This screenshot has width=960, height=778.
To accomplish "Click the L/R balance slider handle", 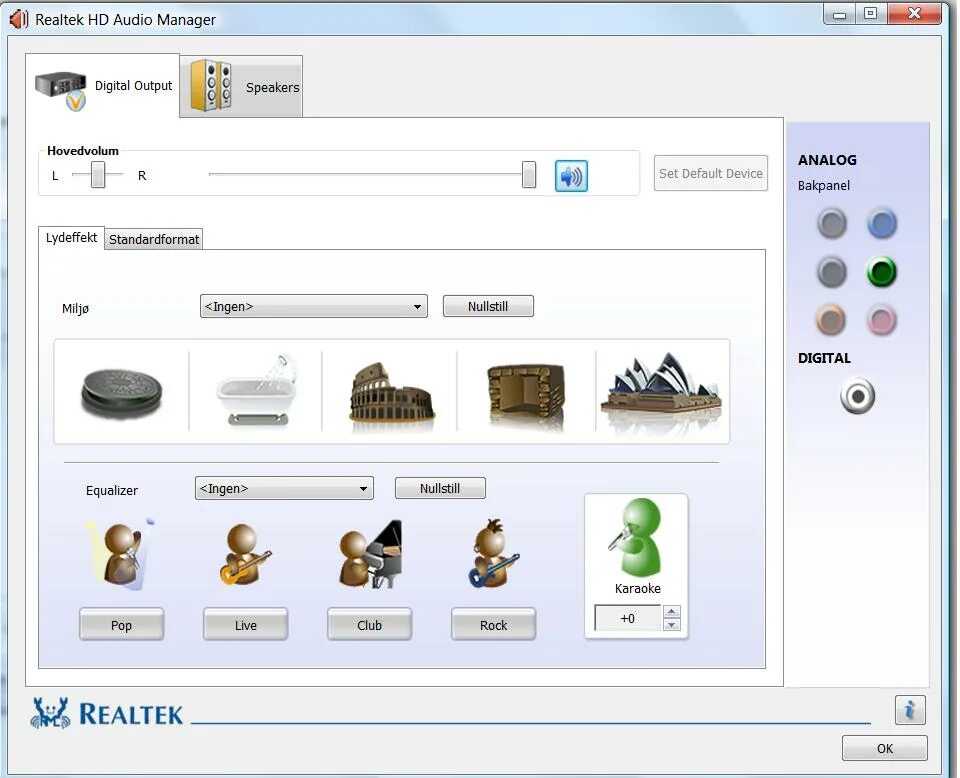I will 98,175.
